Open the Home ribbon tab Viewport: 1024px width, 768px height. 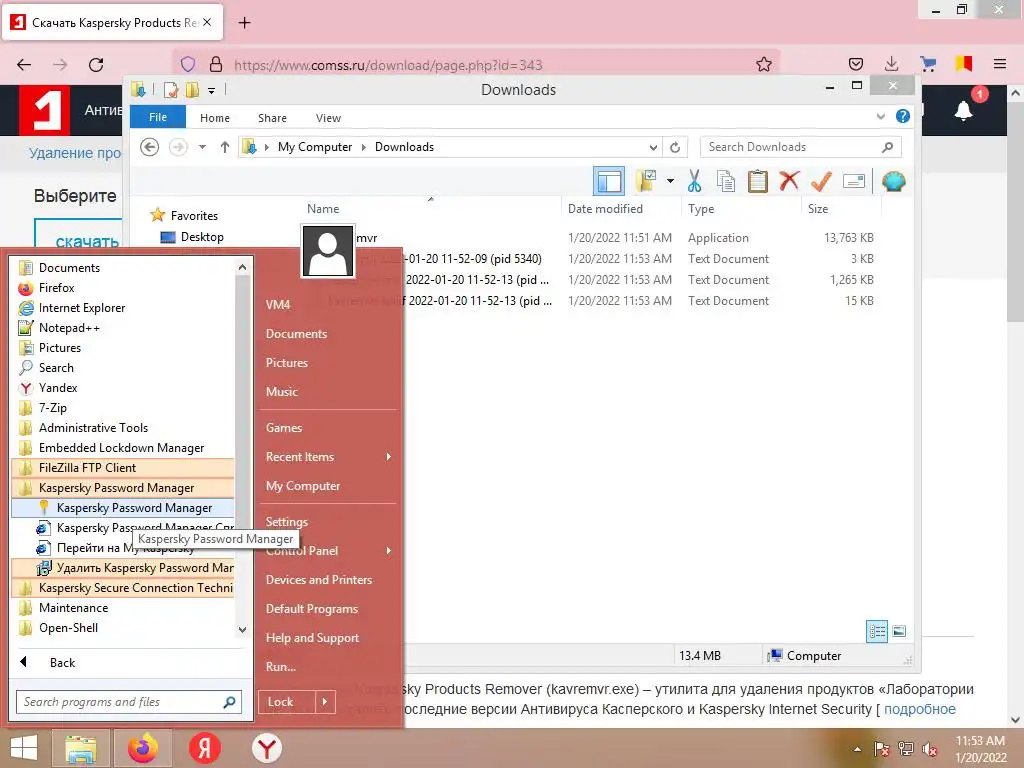215,118
